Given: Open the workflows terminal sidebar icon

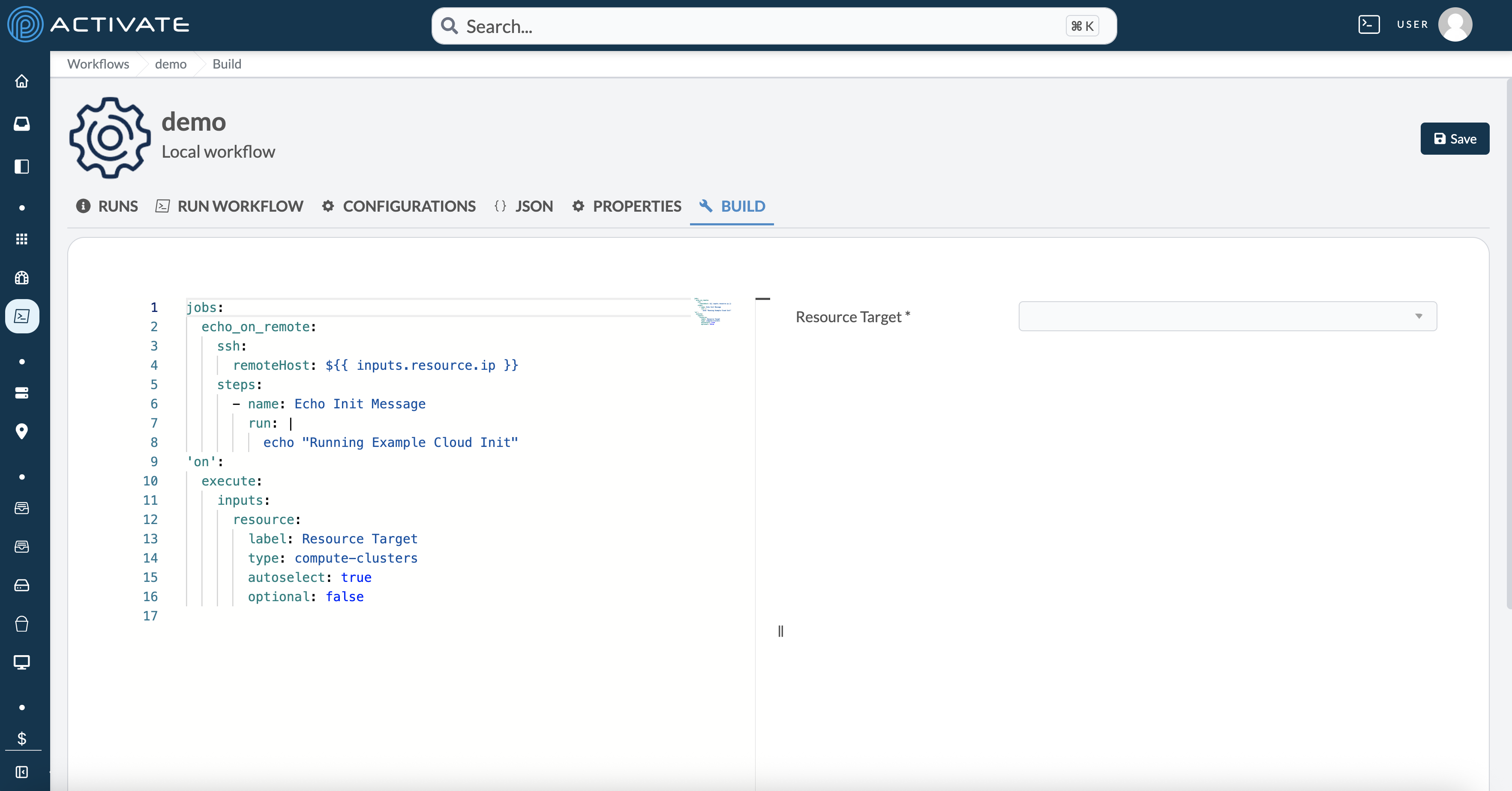Looking at the screenshot, I should pyautogui.click(x=22, y=316).
